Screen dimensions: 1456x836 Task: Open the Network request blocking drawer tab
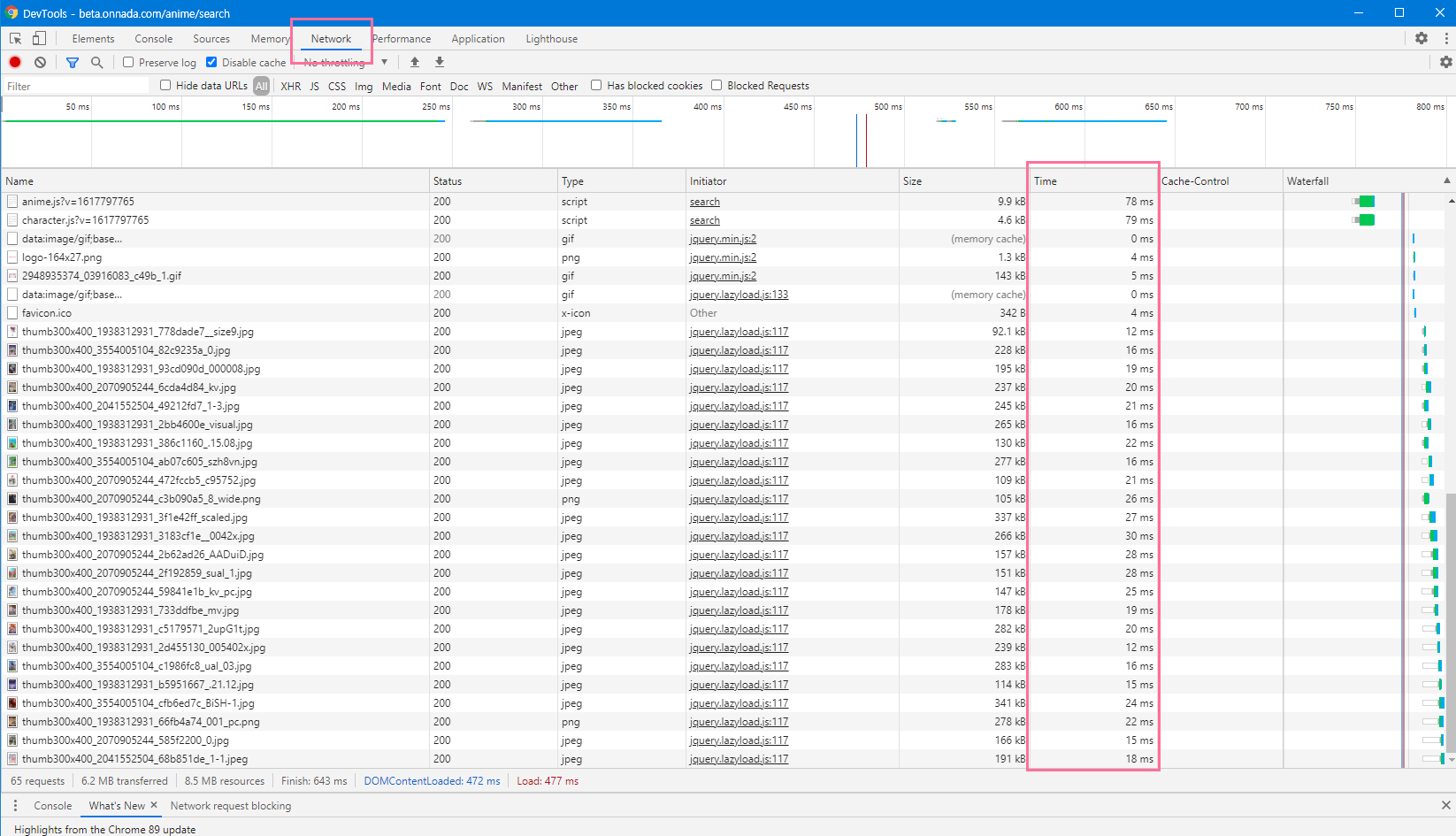pos(230,806)
